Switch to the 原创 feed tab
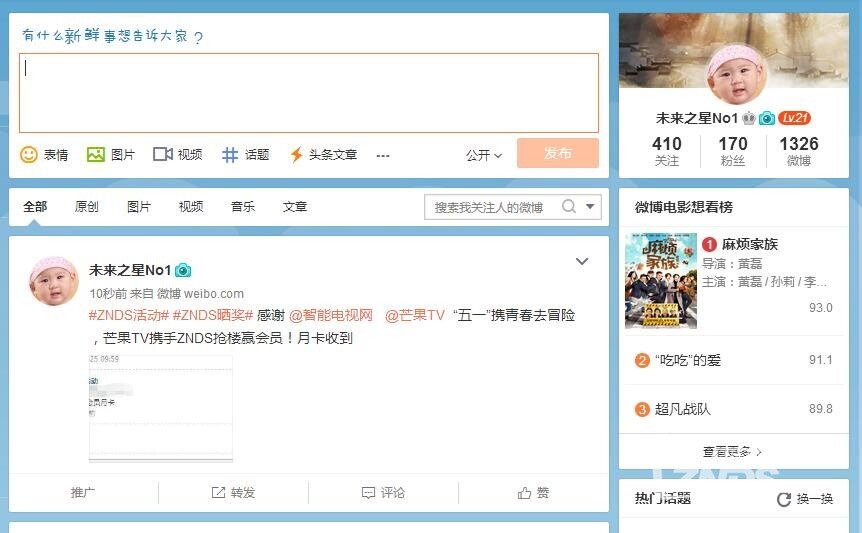Viewport: 862px width, 533px height. (x=86, y=207)
